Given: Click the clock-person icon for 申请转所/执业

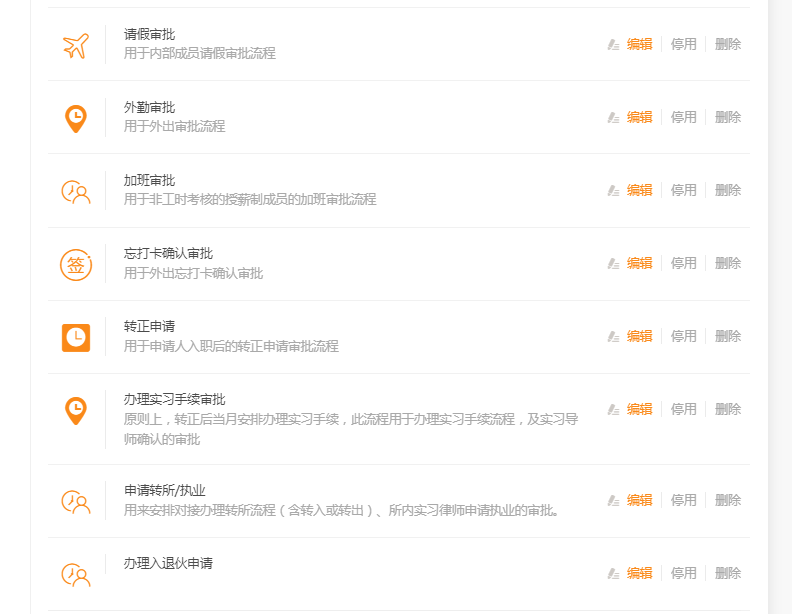Looking at the screenshot, I should (x=76, y=502).
